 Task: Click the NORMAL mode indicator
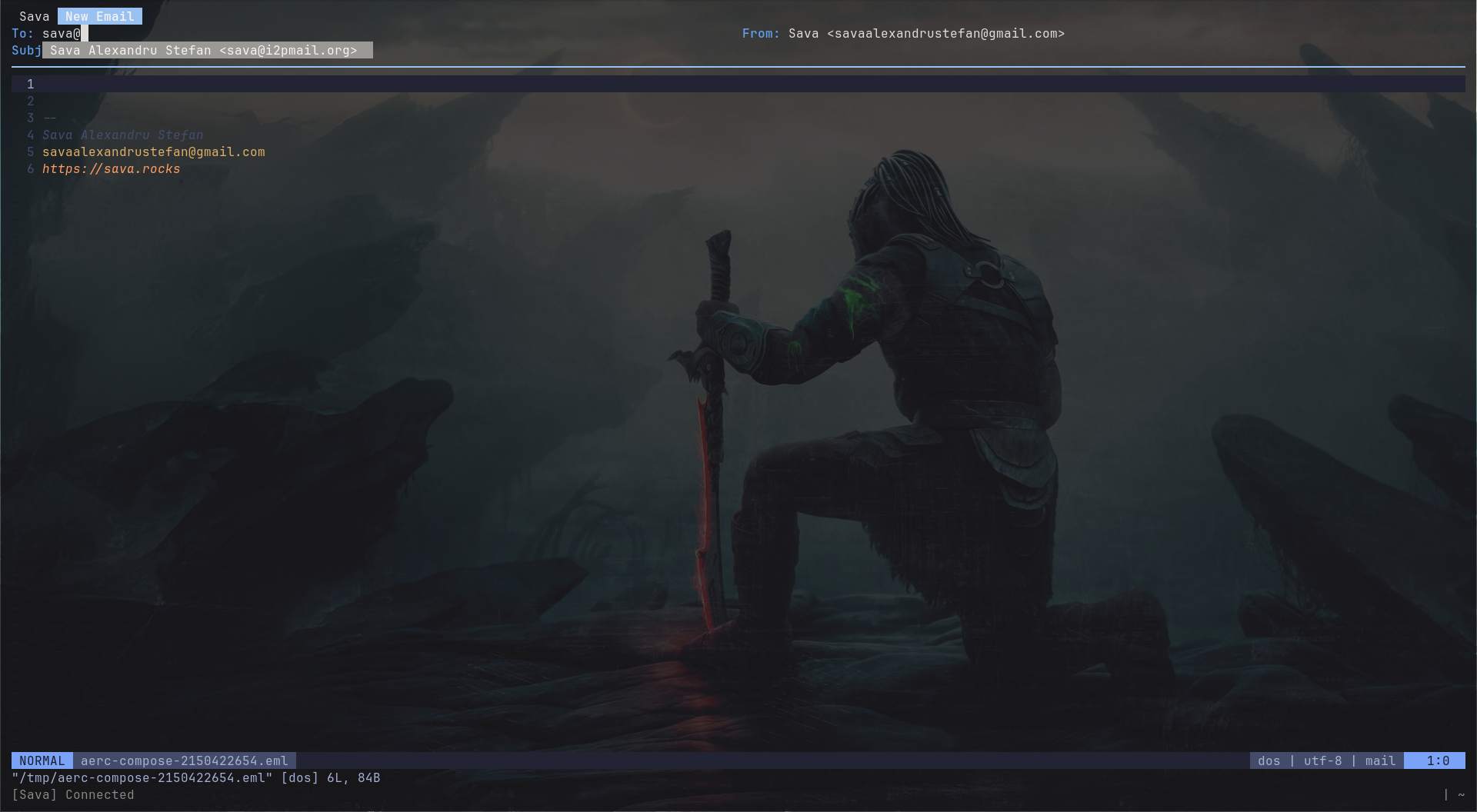coord(42,760)
